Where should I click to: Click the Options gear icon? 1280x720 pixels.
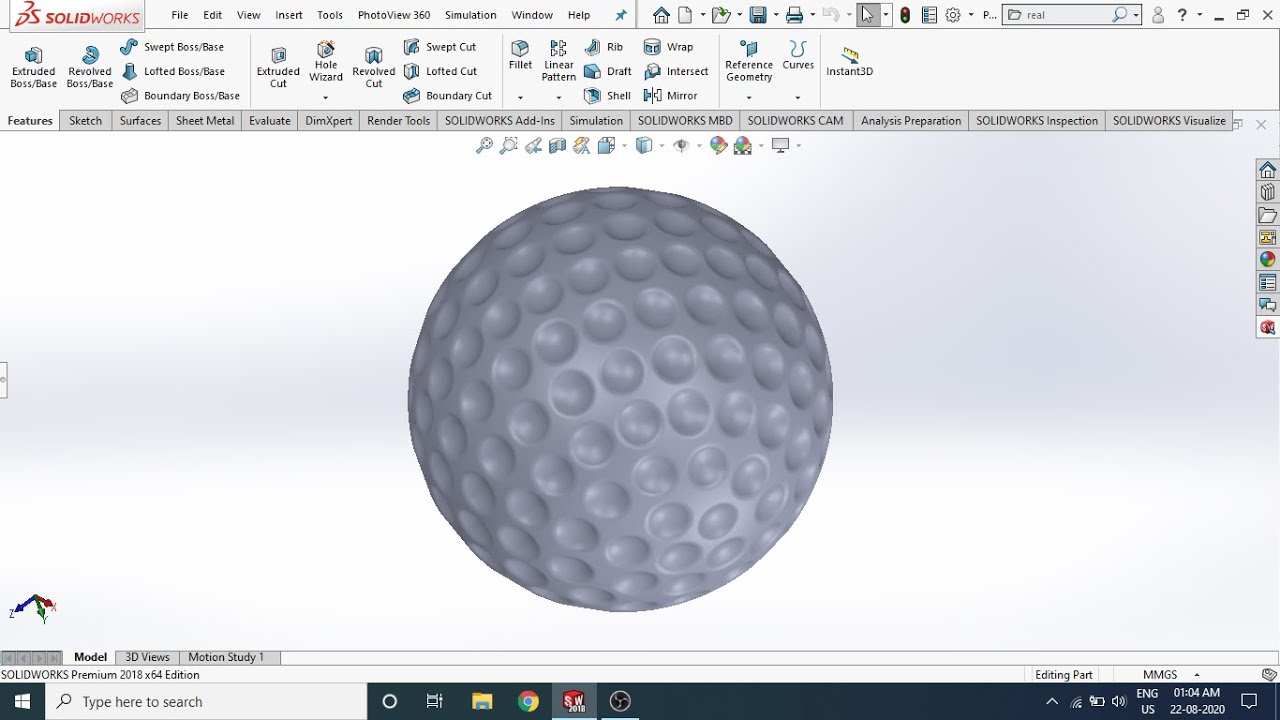(953, 15)
